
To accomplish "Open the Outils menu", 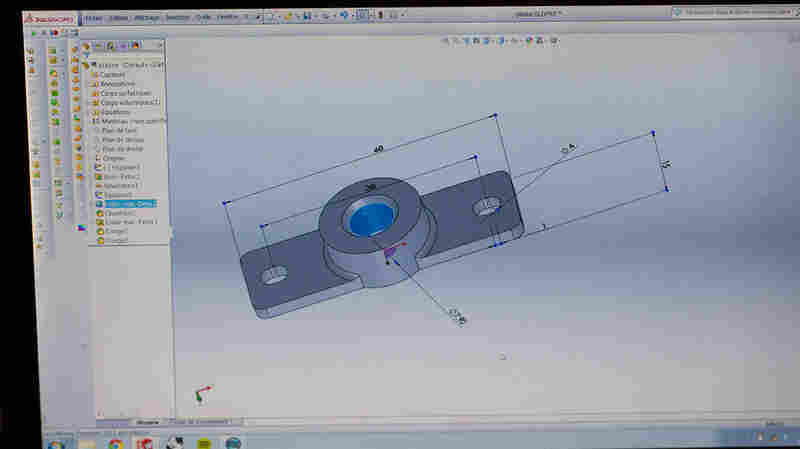I will (203, 18).
